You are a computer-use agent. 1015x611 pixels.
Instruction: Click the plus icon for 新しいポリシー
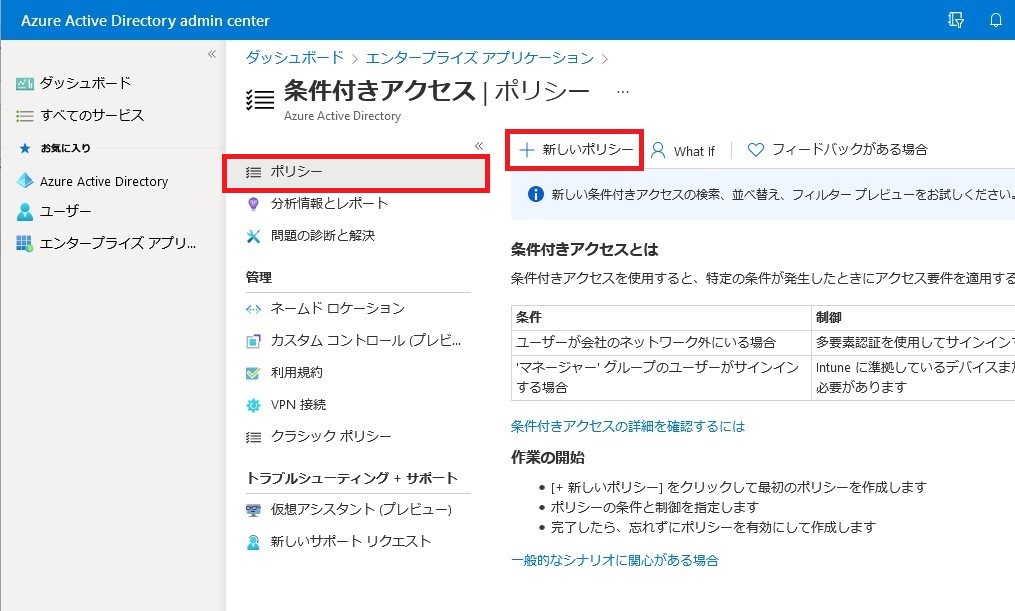pos(527,150)
